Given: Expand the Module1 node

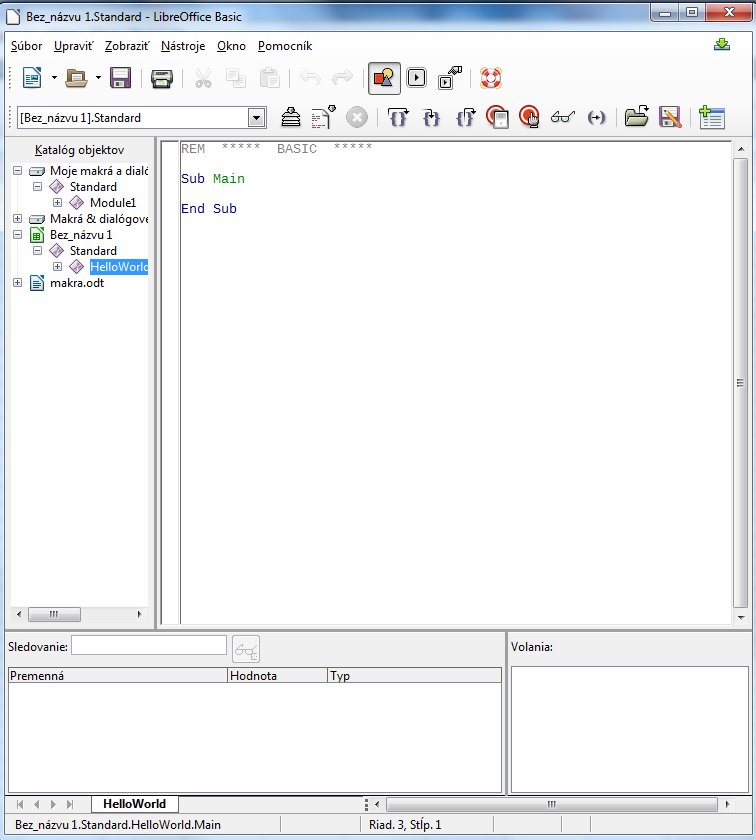Looking at the screenshot, I should click(x=57, y=202).
